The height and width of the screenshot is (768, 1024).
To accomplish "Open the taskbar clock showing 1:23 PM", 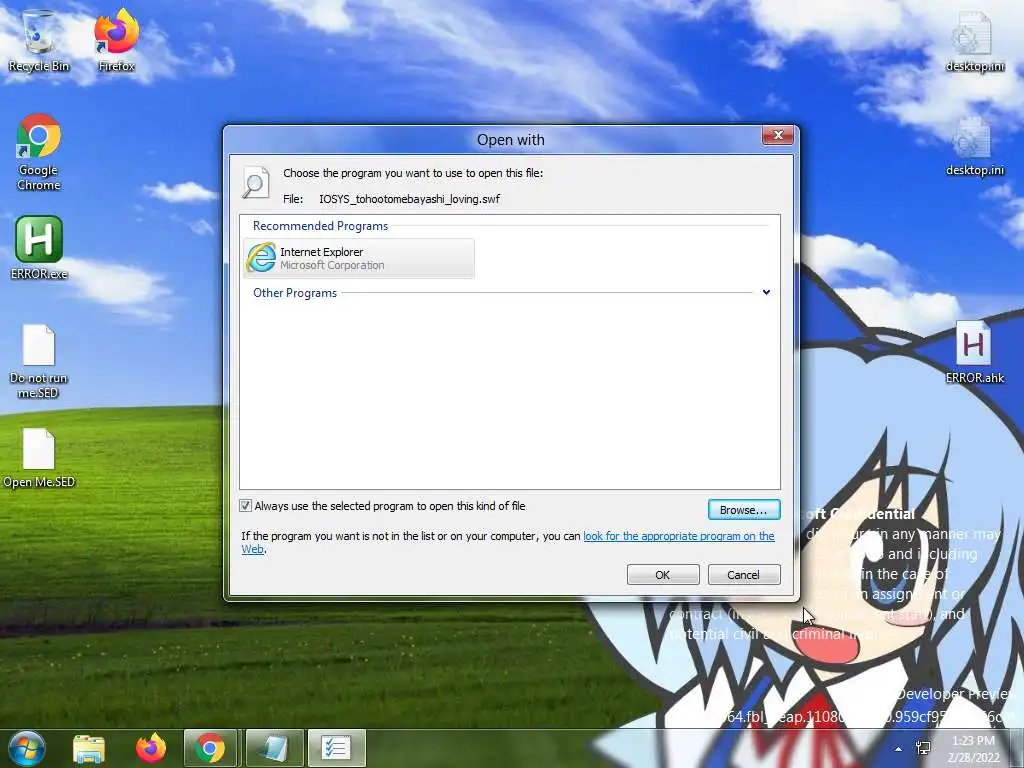I will (974, 748).
